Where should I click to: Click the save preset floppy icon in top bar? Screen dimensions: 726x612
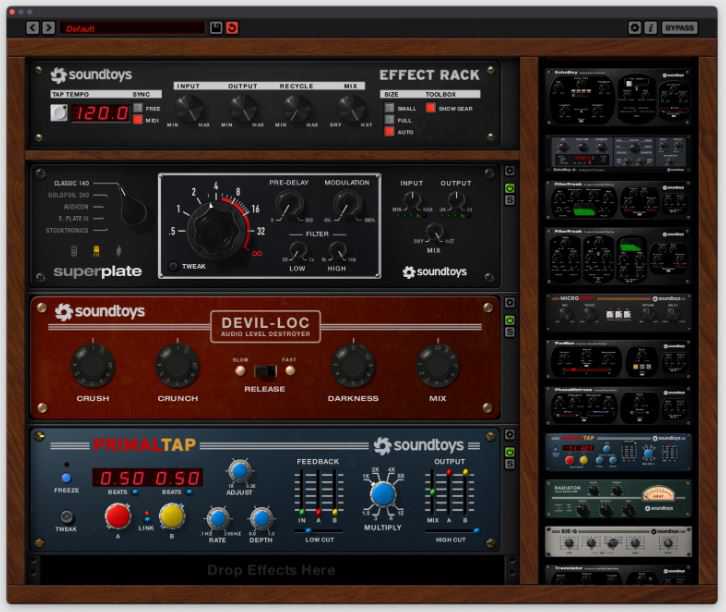tap(216, 28)
